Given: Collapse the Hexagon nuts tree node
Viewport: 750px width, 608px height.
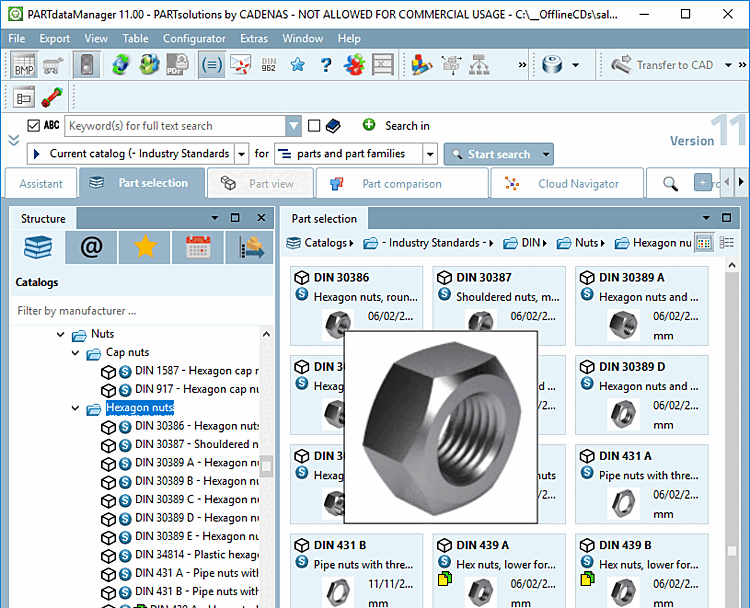Looking at the screenshot, I should tap(77, 408).
